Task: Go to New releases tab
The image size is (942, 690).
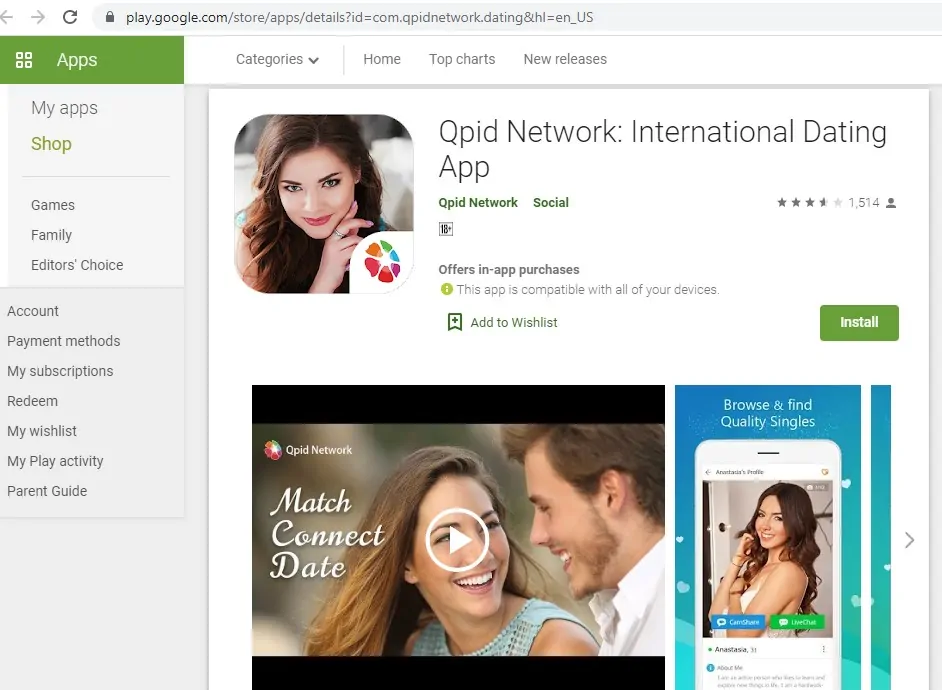Action: pos(565,59)
